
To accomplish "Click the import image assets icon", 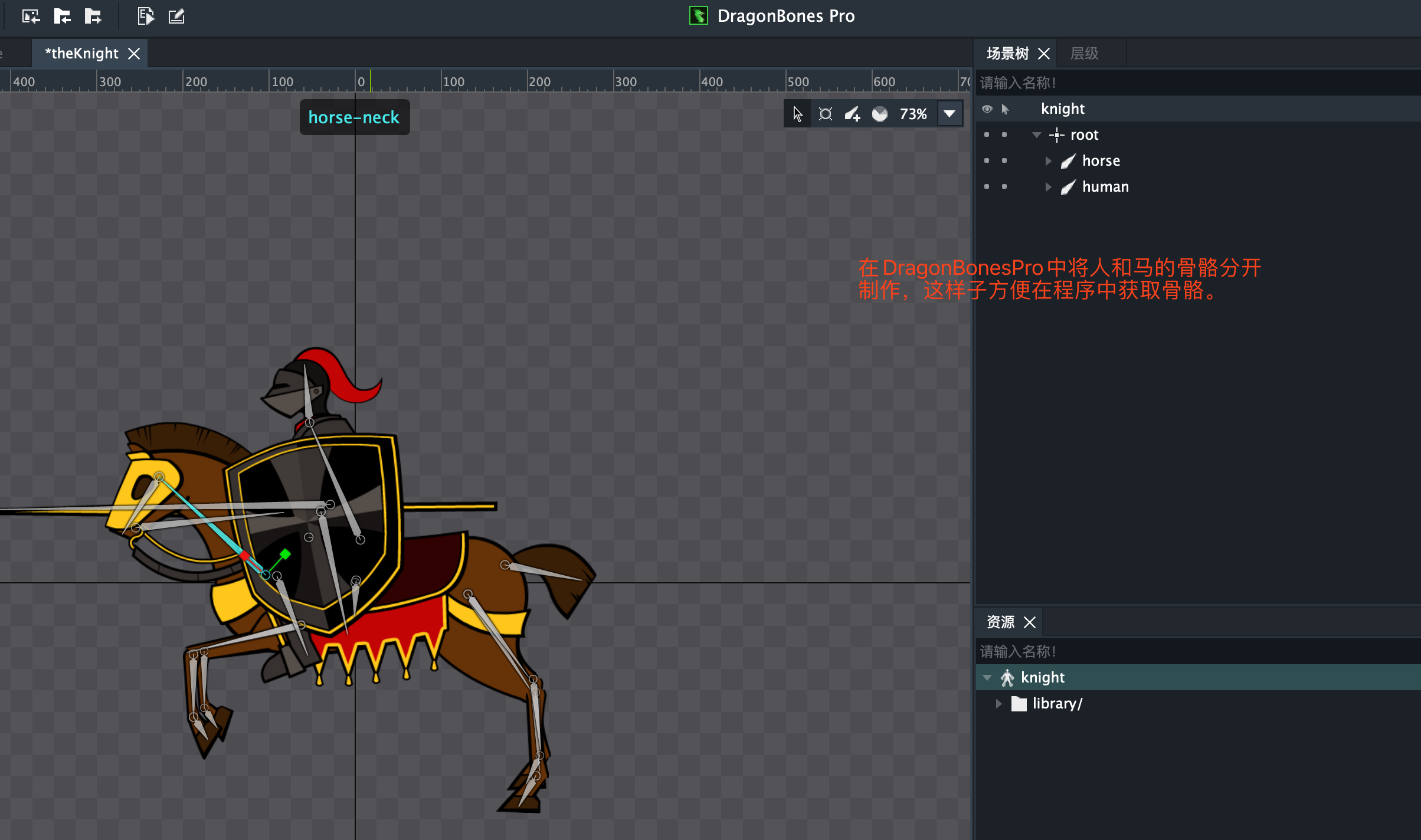I will [31, 16].
